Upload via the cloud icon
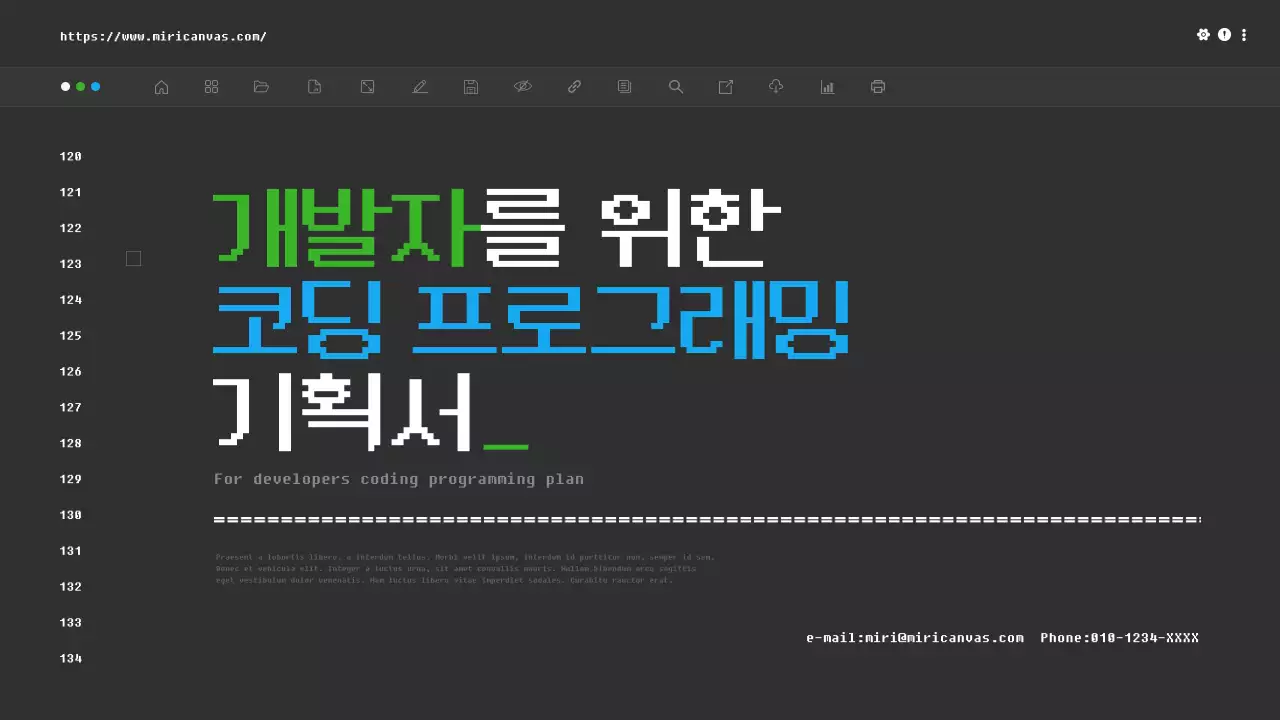Image resolution: width=1280 pixels, height=720 pixels. [x=775, y=86]
